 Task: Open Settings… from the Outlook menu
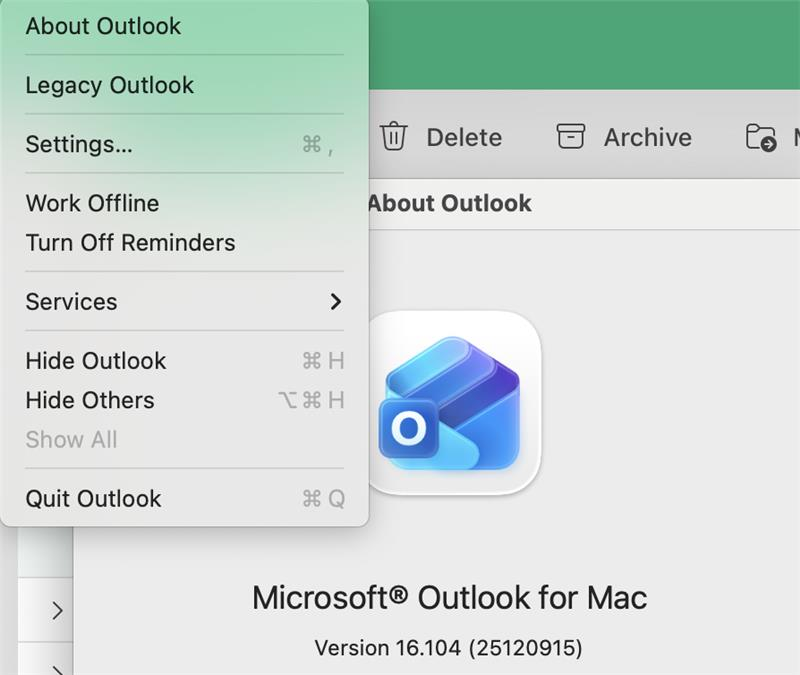[184, 144]
